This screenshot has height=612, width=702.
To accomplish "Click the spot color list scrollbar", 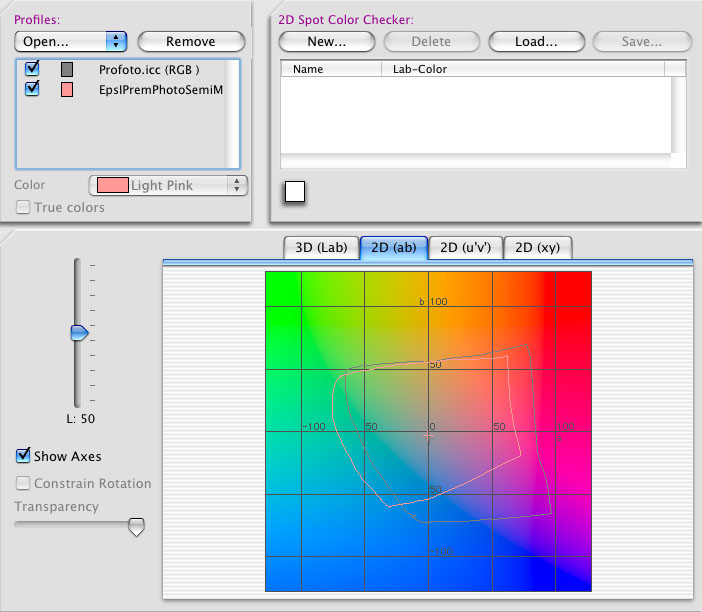I will click(679, 116).
